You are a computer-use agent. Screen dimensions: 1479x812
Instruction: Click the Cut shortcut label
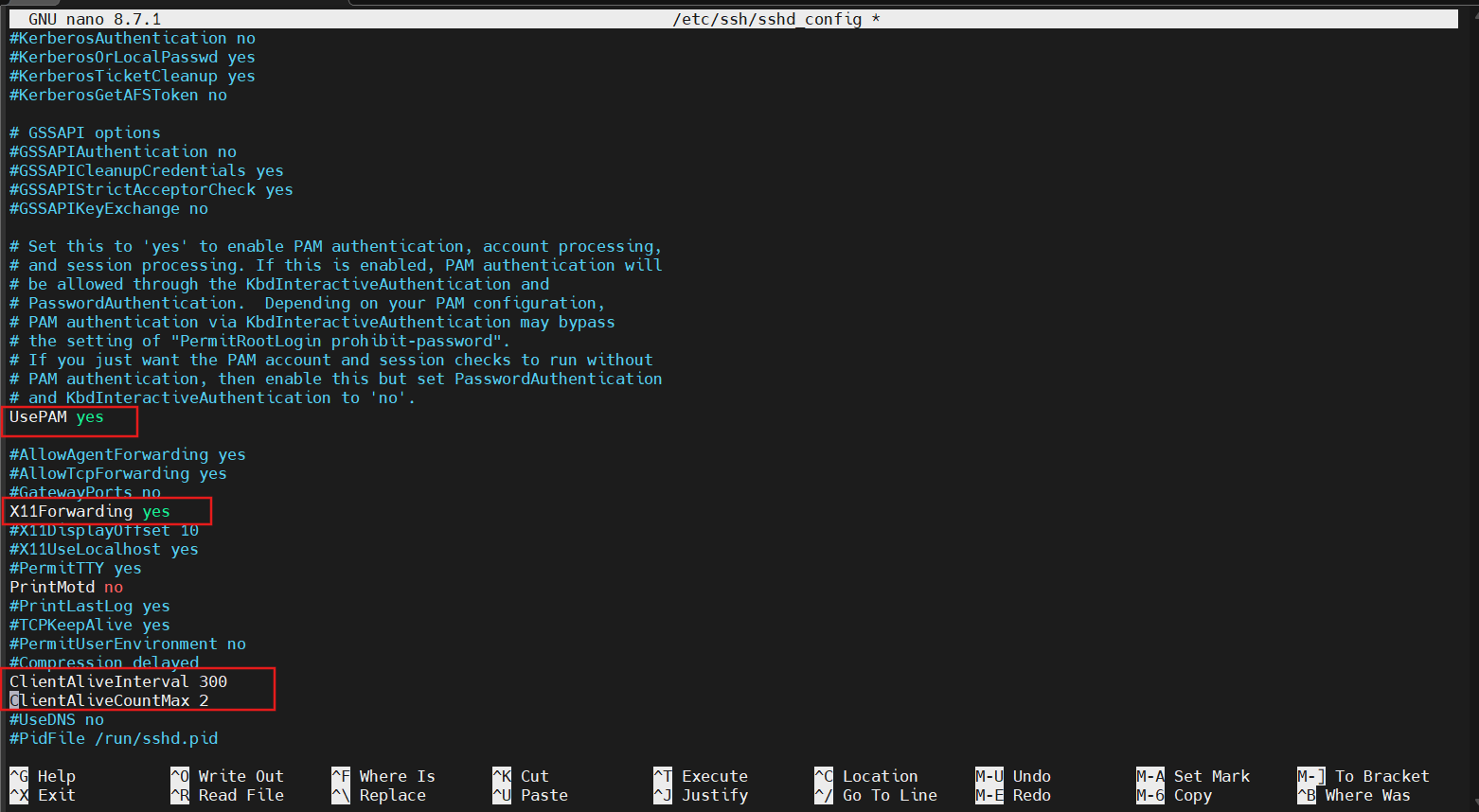tap(520, 776)
